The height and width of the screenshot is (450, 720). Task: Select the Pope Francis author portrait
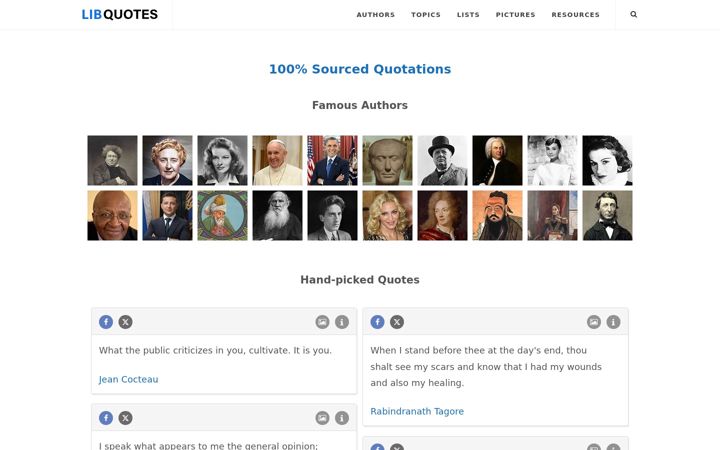(x=277, y=160)
